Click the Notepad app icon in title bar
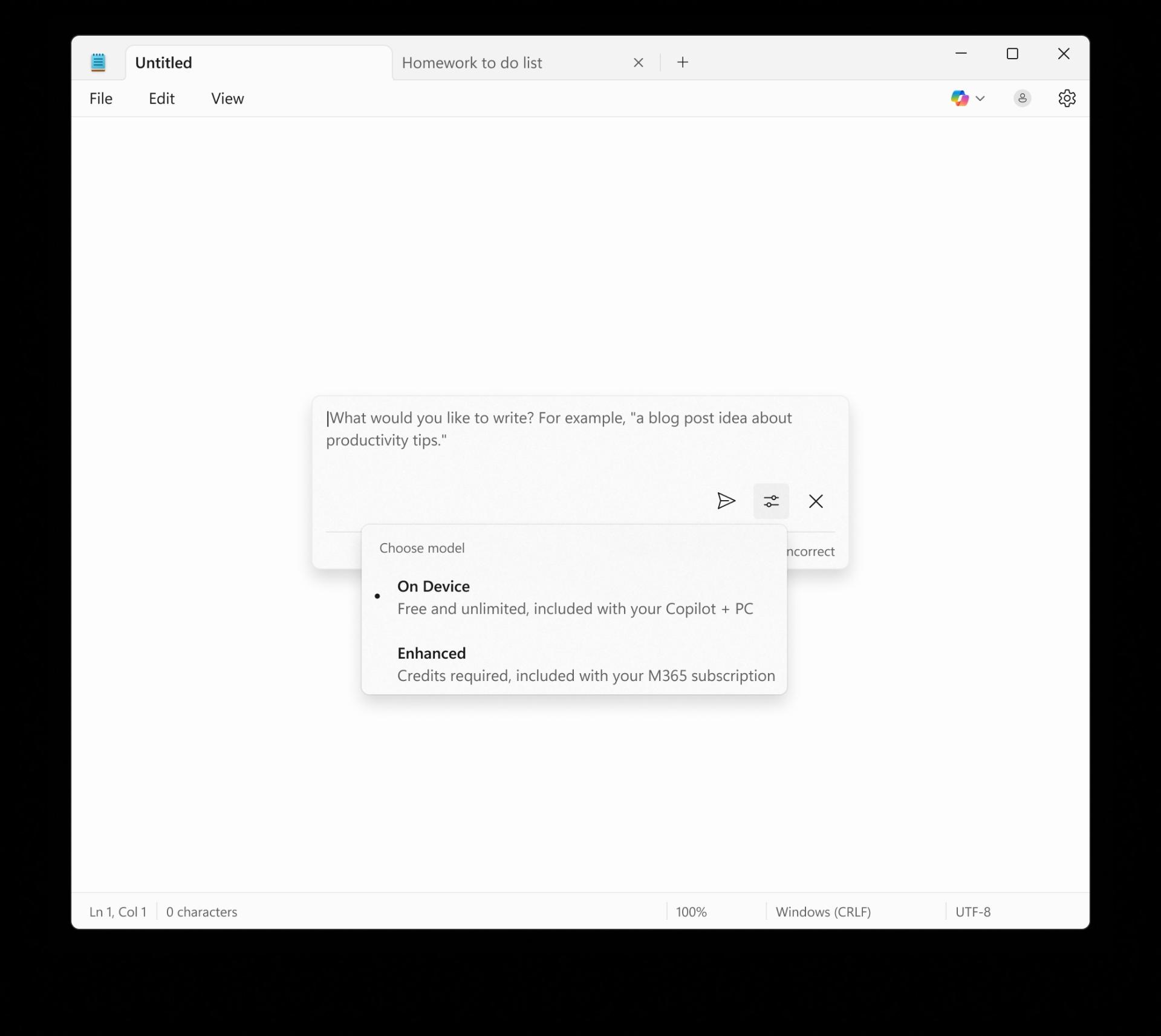 point(98,62)
